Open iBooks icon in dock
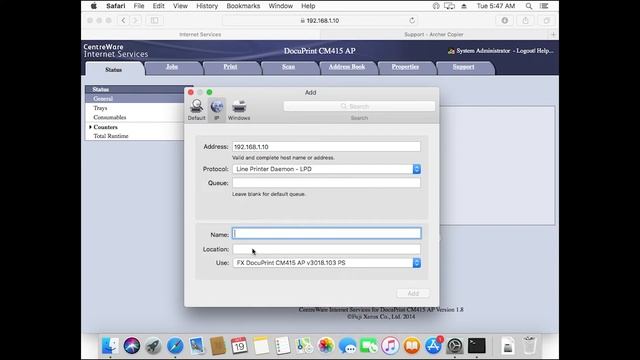The height and width of the screenshot is (360, 640). click(x=412, y=346)
